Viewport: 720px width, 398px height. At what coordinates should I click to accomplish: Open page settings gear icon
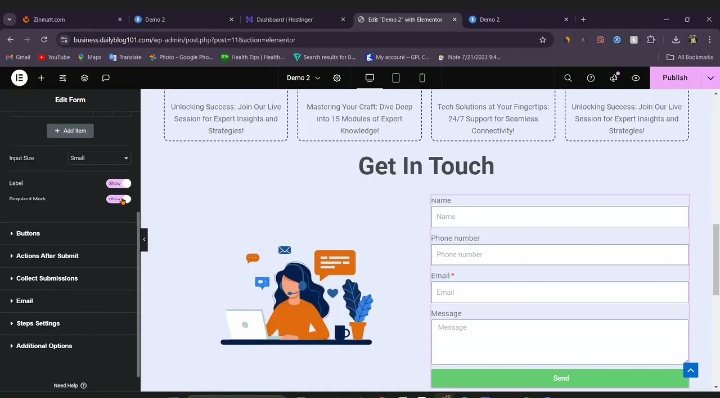pyautogui.click(x=337, y=78)
